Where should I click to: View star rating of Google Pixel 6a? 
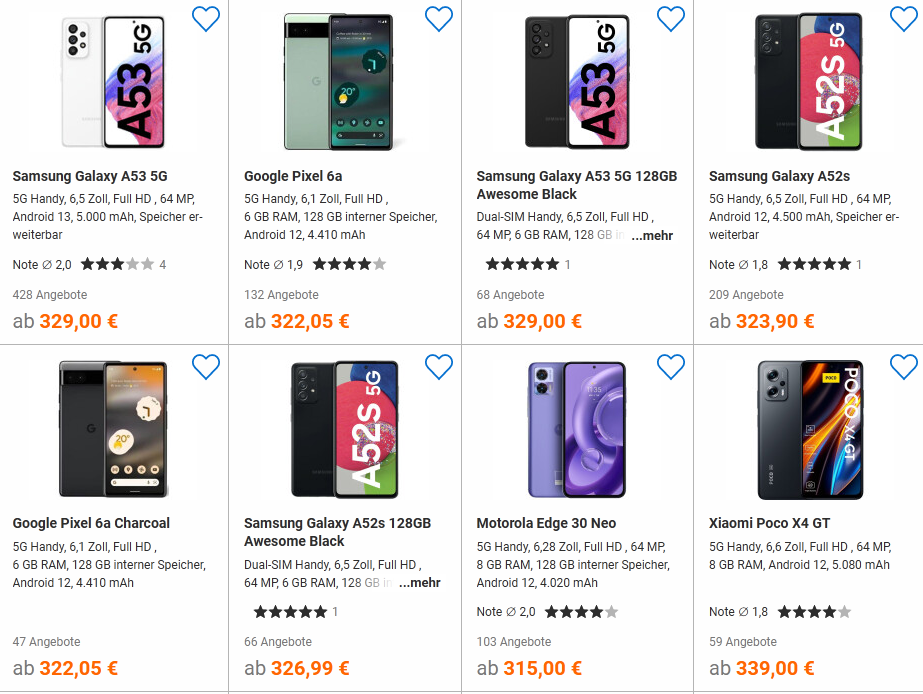point(349,265)
